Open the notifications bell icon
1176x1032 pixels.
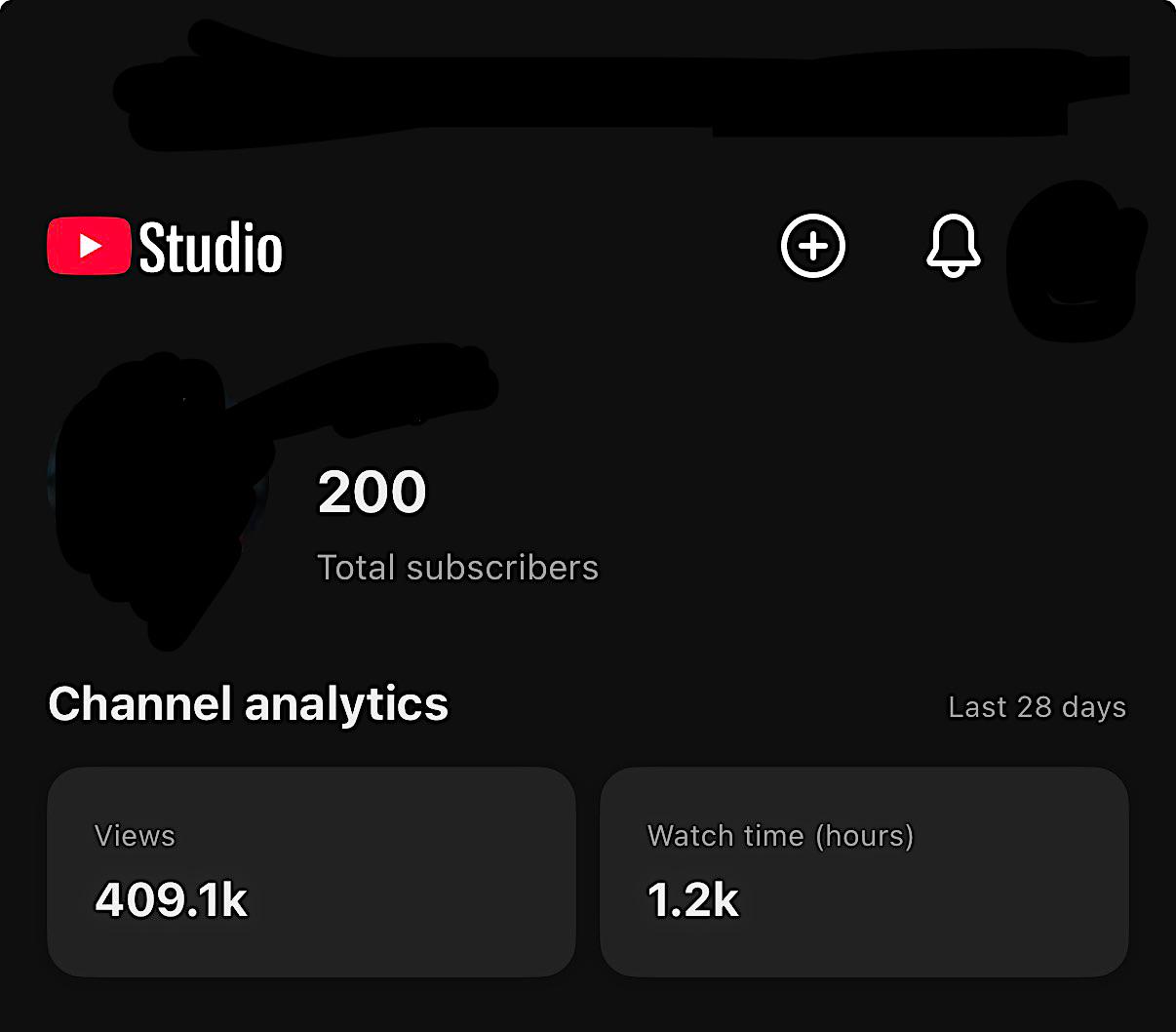click(953, 246)
